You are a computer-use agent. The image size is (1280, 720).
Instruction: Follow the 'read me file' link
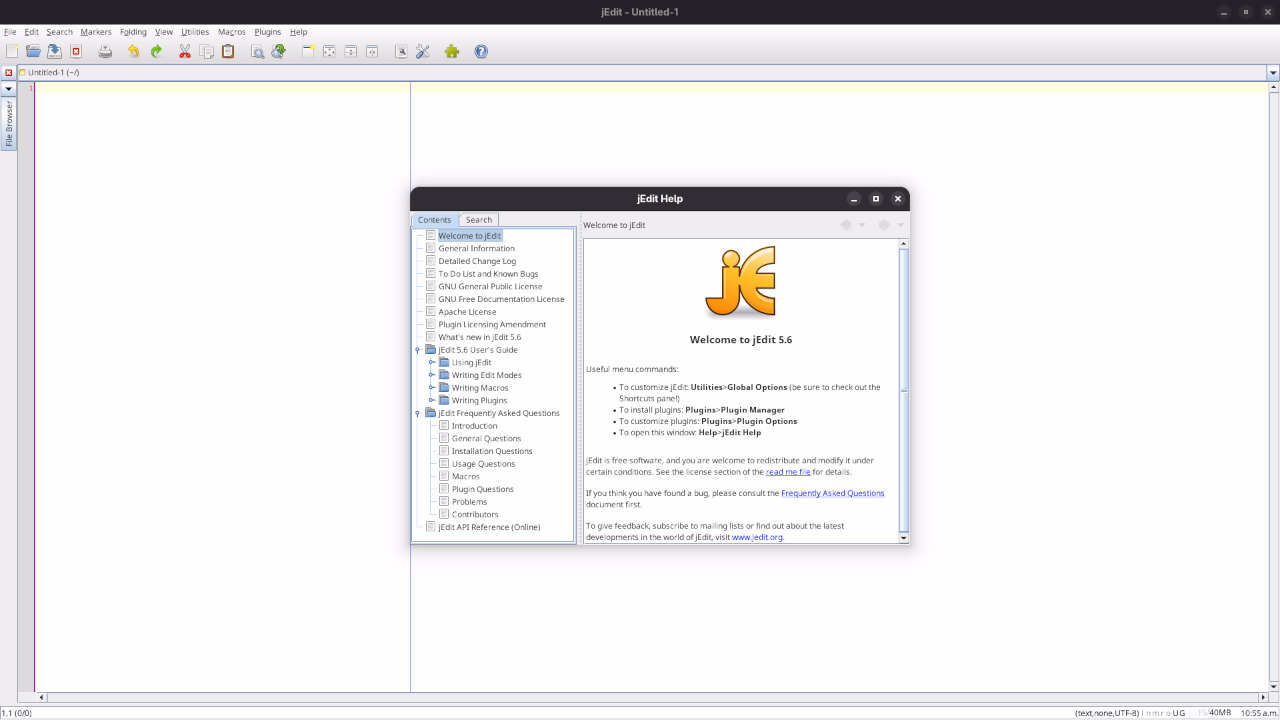[x=788, y=472]
